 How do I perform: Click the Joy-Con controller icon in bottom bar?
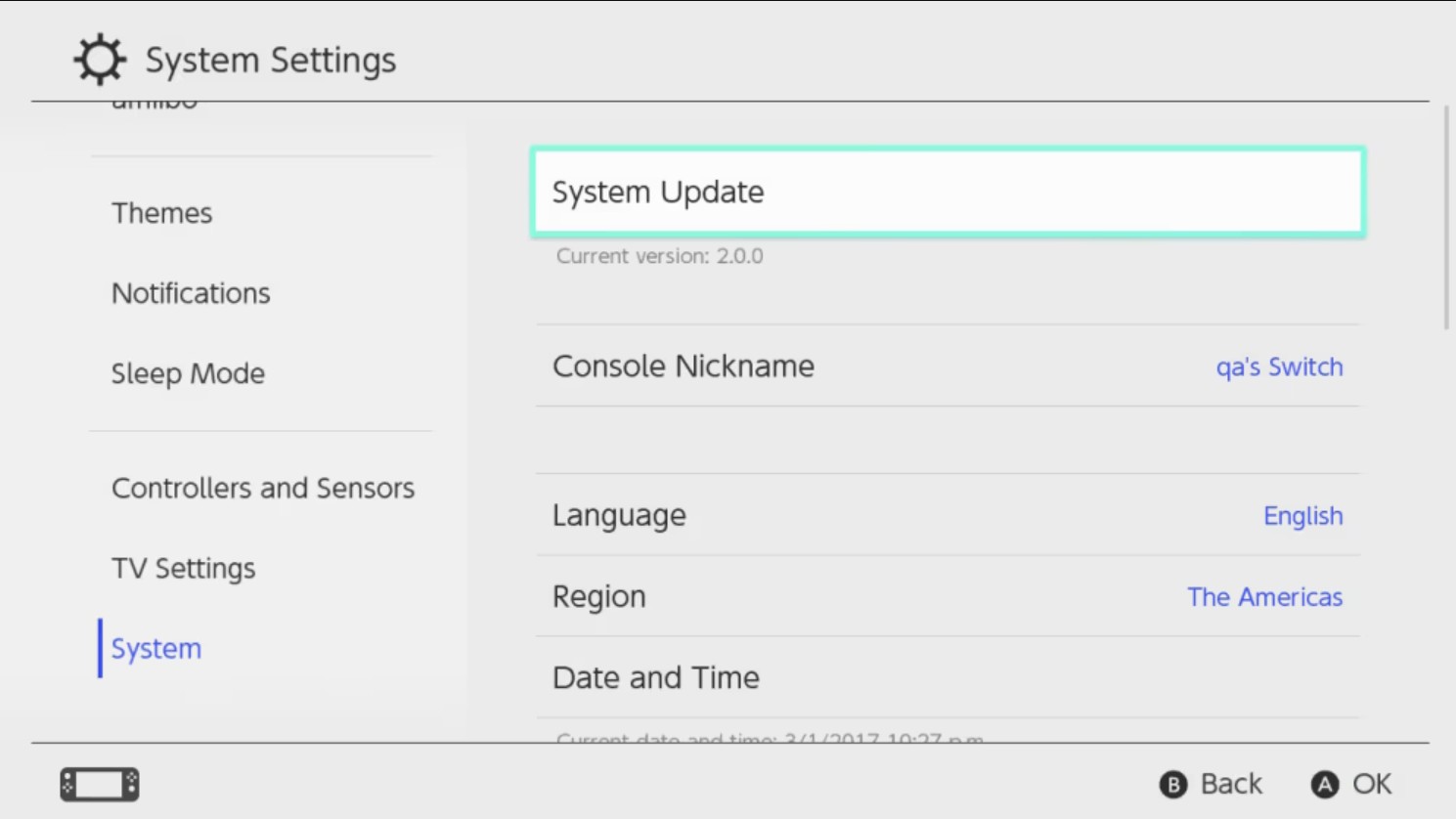point(98,784)
